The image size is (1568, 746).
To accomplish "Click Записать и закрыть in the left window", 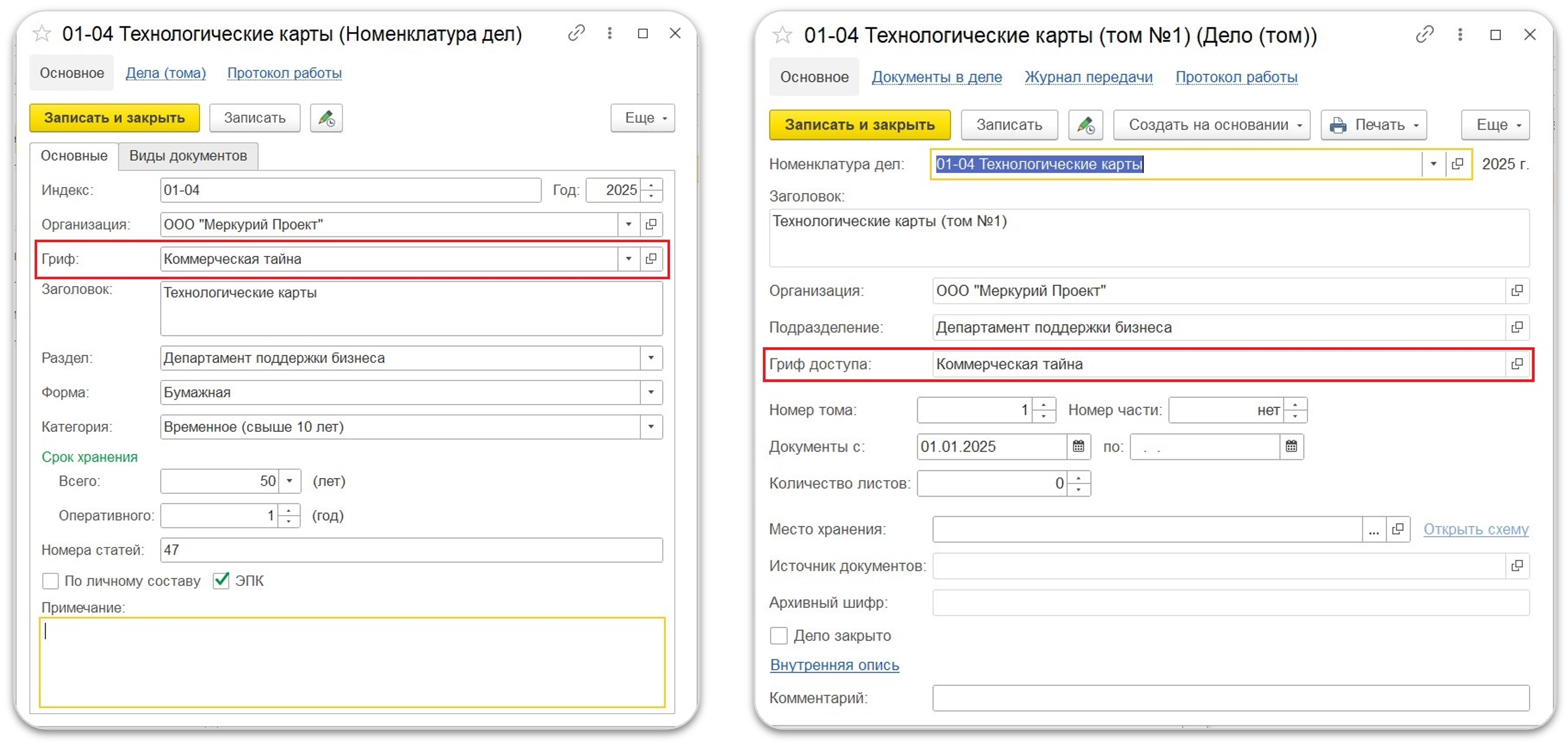I will coord(115,118).
